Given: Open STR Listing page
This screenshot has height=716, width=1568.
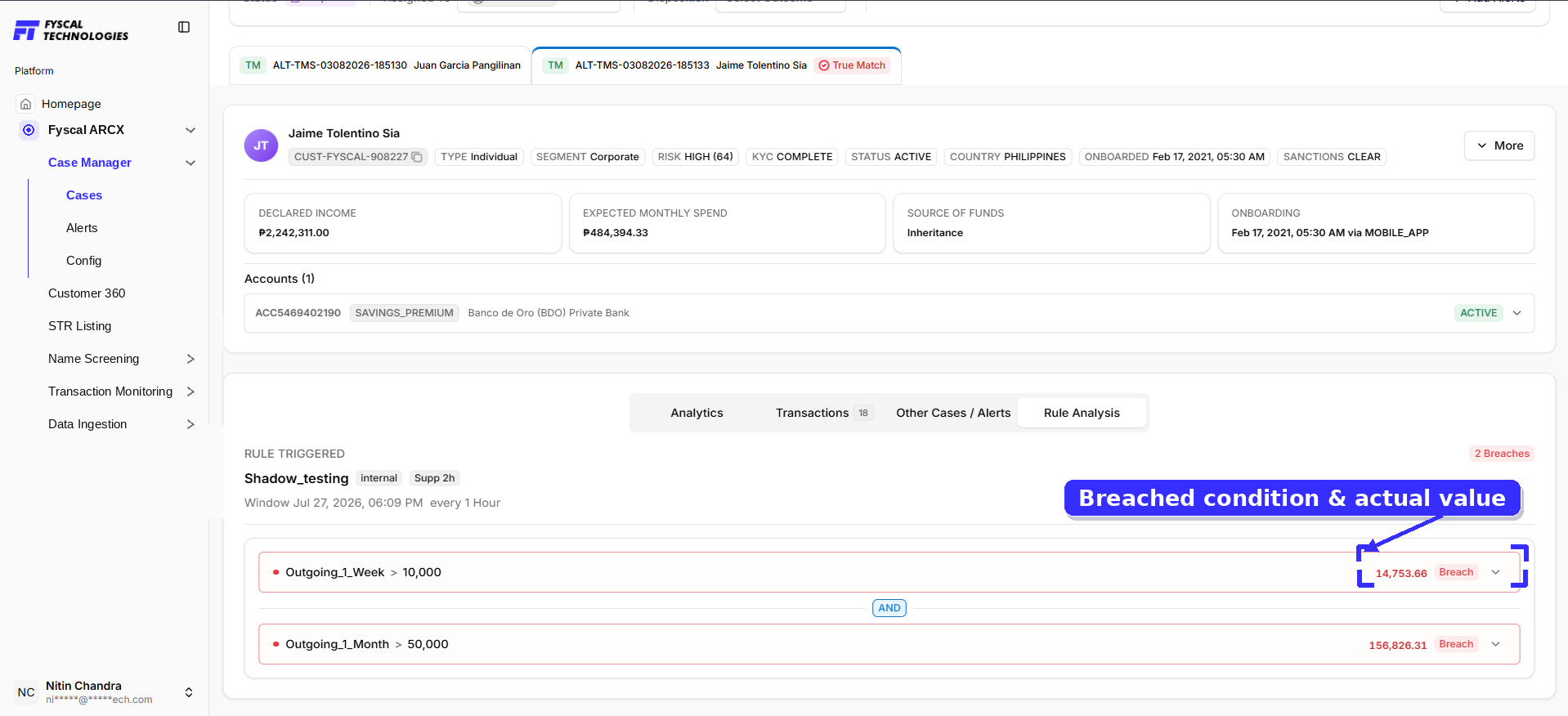Looking at the screenshot, I should (x=79, y=326).
